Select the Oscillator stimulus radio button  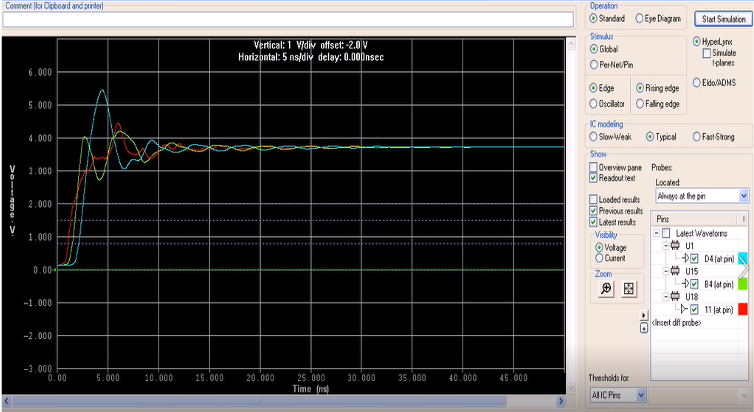click(x=593, y=103)
